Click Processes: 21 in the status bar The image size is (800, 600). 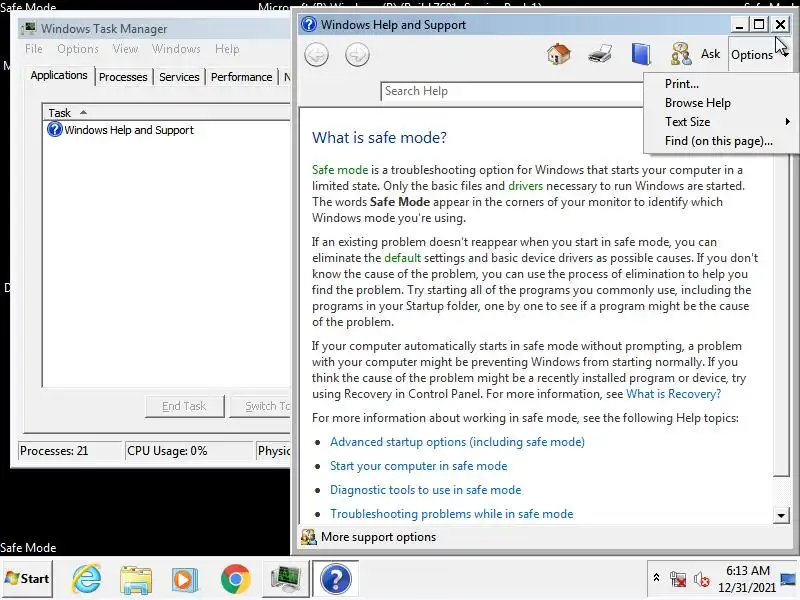tap(70, 451)
